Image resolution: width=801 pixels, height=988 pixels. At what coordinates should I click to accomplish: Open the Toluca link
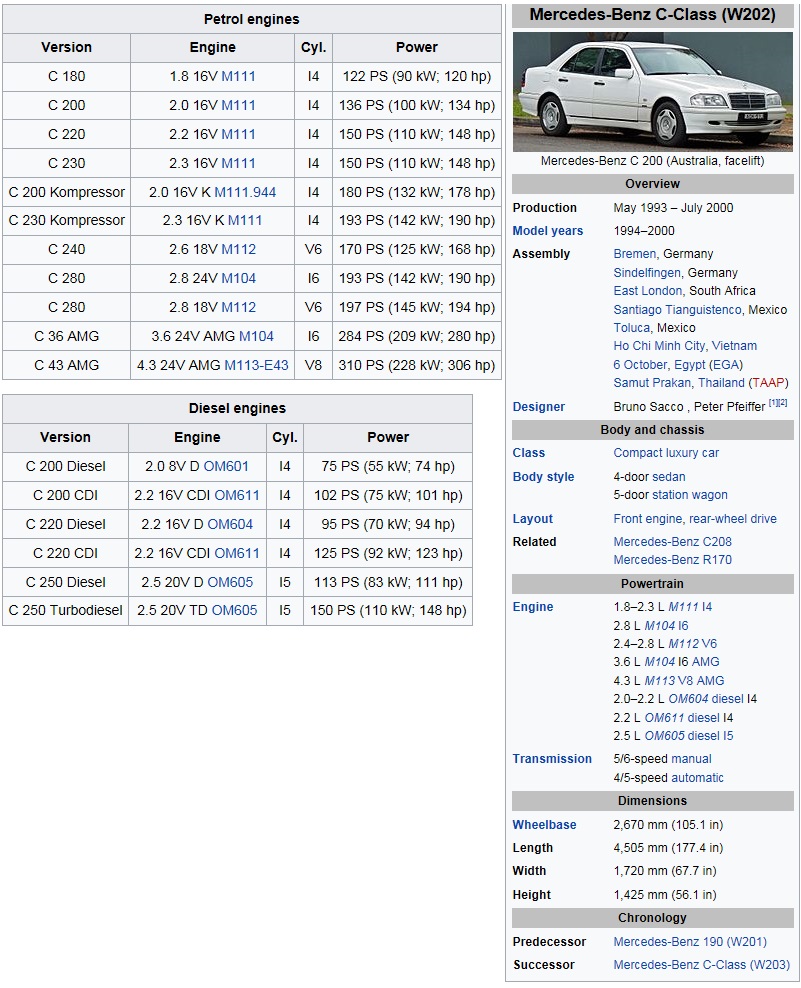point(631,328)
